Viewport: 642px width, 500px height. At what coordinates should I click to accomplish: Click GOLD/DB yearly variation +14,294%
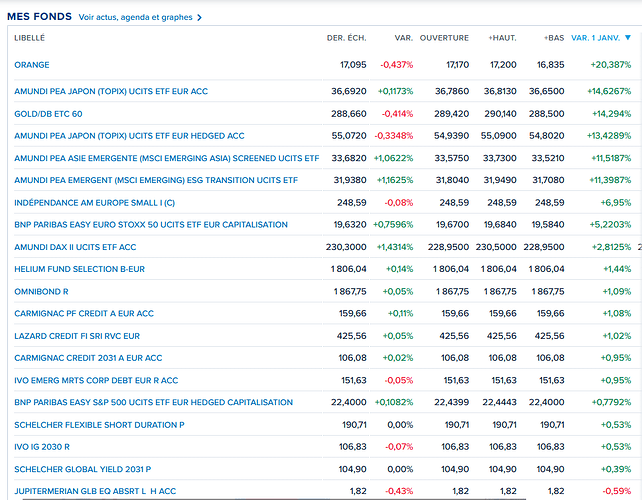click(611, 114)
